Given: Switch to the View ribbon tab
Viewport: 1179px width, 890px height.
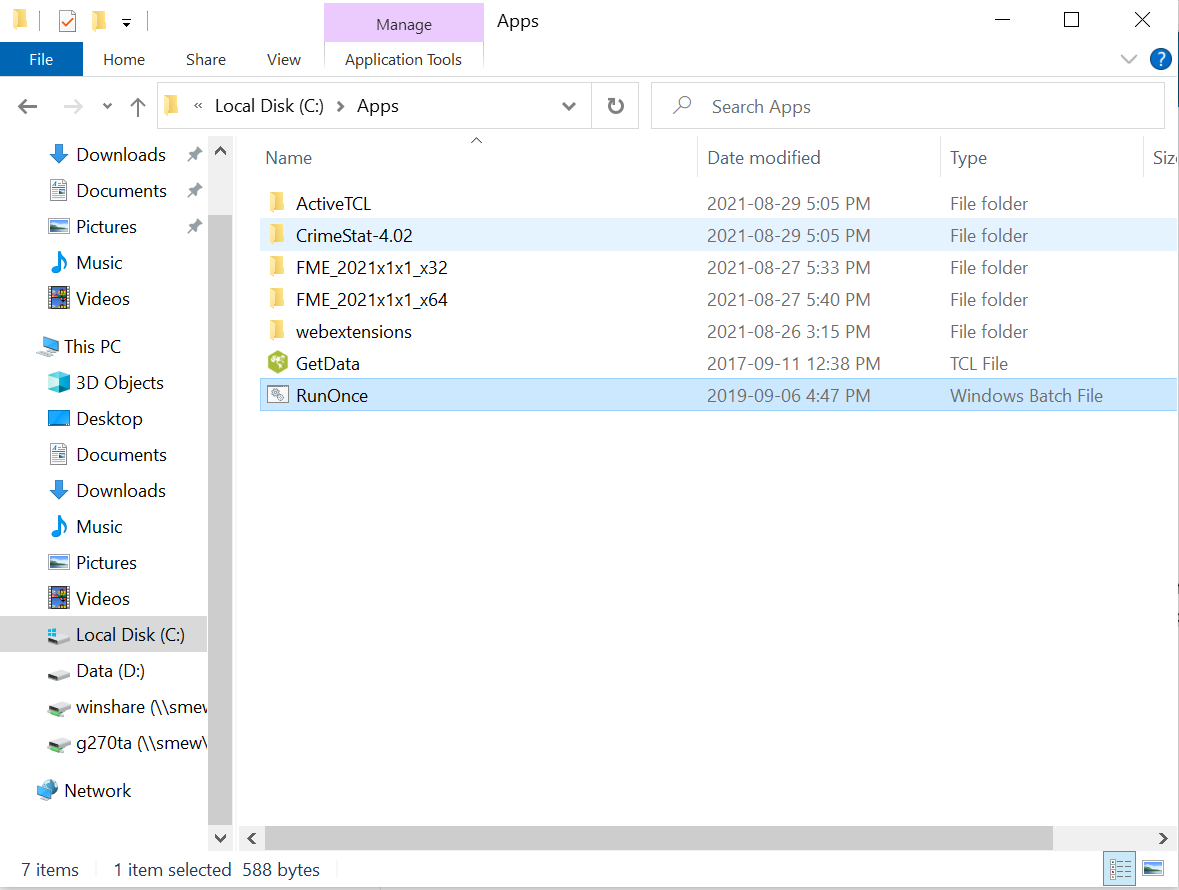Looking at the screenshot, I should (283, 59).
